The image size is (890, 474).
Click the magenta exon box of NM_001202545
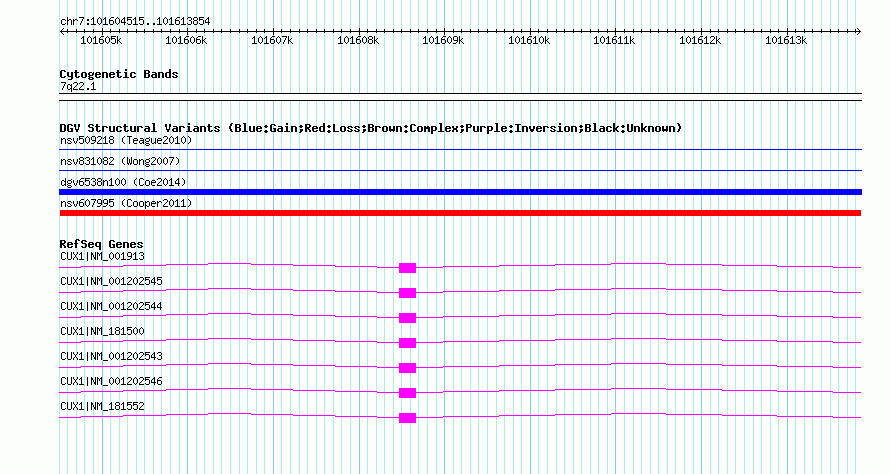pyautogui.click(x=408, y=293)
